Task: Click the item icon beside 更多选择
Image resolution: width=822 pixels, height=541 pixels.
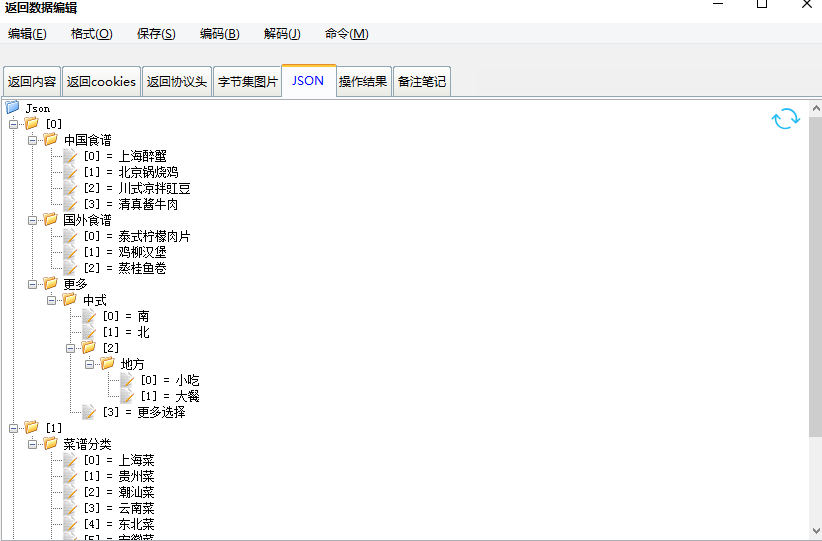Action: coord(89,412)
